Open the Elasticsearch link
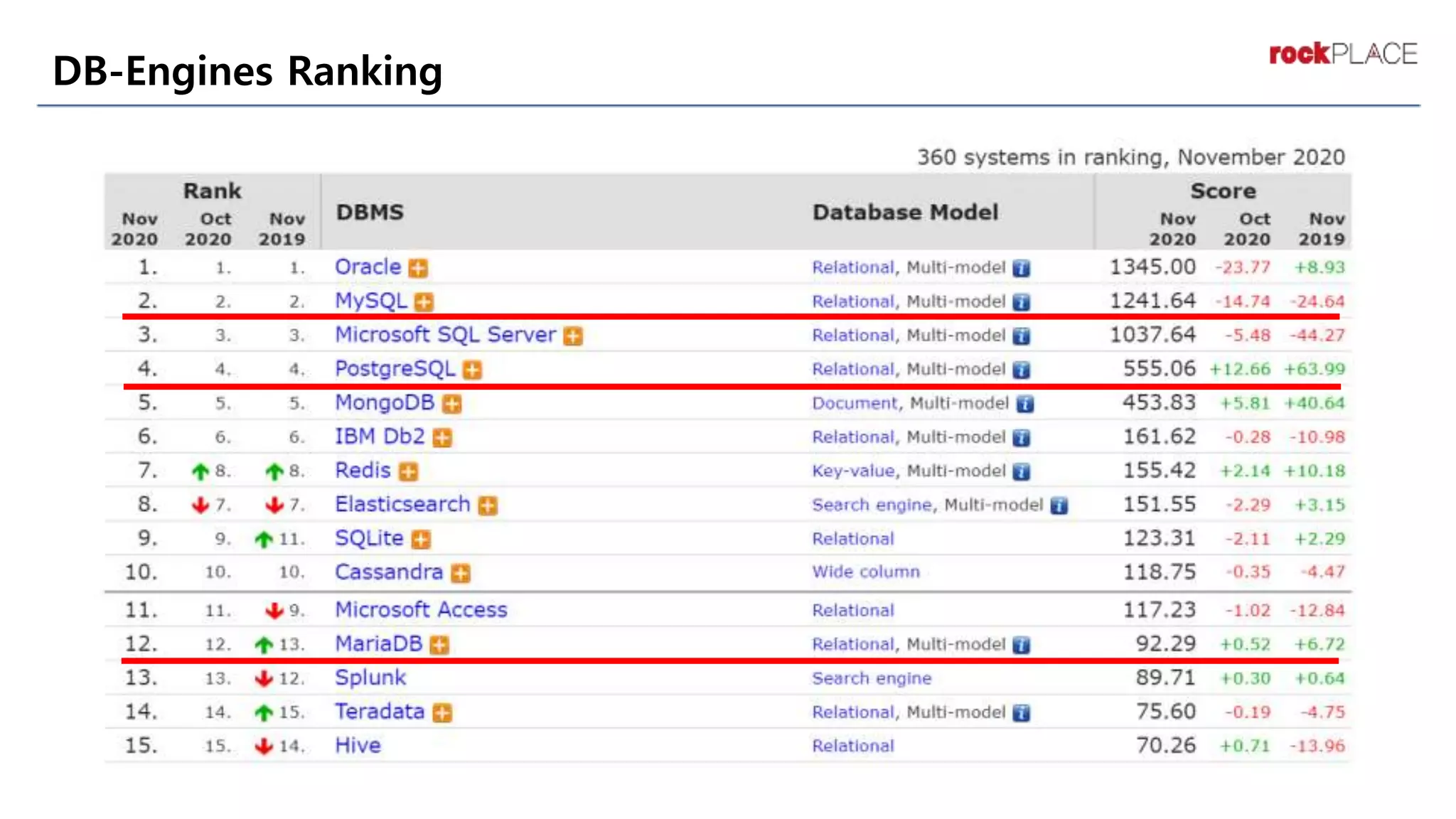The height and width of the screenshot is (819, 1456). pos(403,504)
